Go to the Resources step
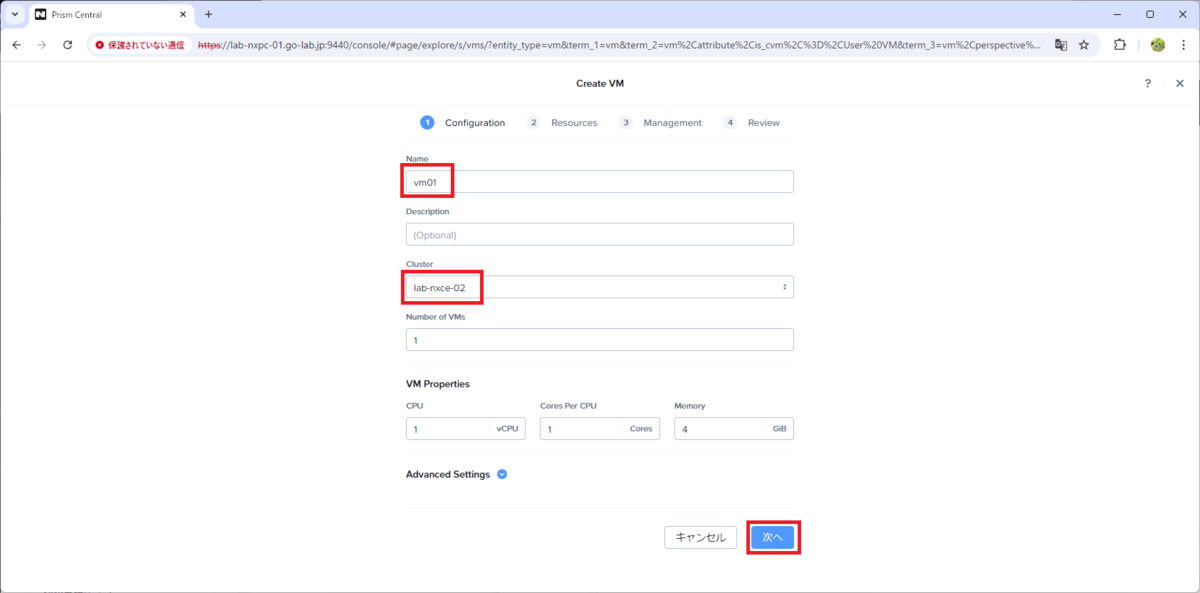This screenshot has width=1200, height=593. tap(563, 123)
